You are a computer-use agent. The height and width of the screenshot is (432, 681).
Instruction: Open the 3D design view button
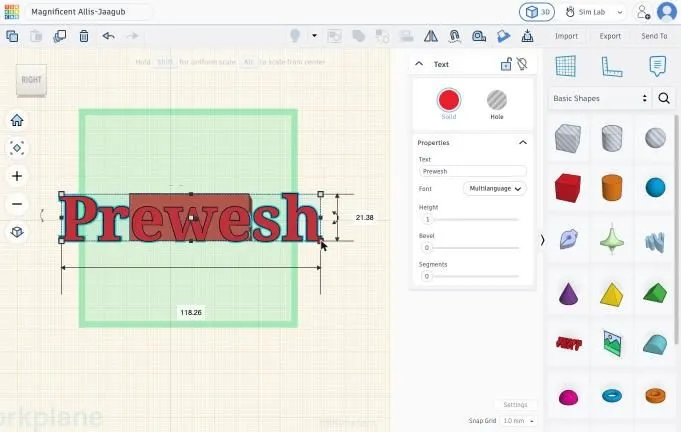point(537,12)
